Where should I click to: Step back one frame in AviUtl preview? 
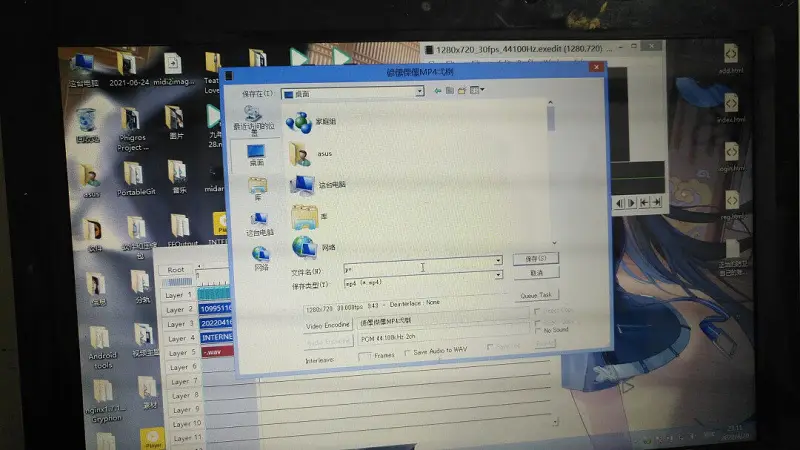pos(619,203)
